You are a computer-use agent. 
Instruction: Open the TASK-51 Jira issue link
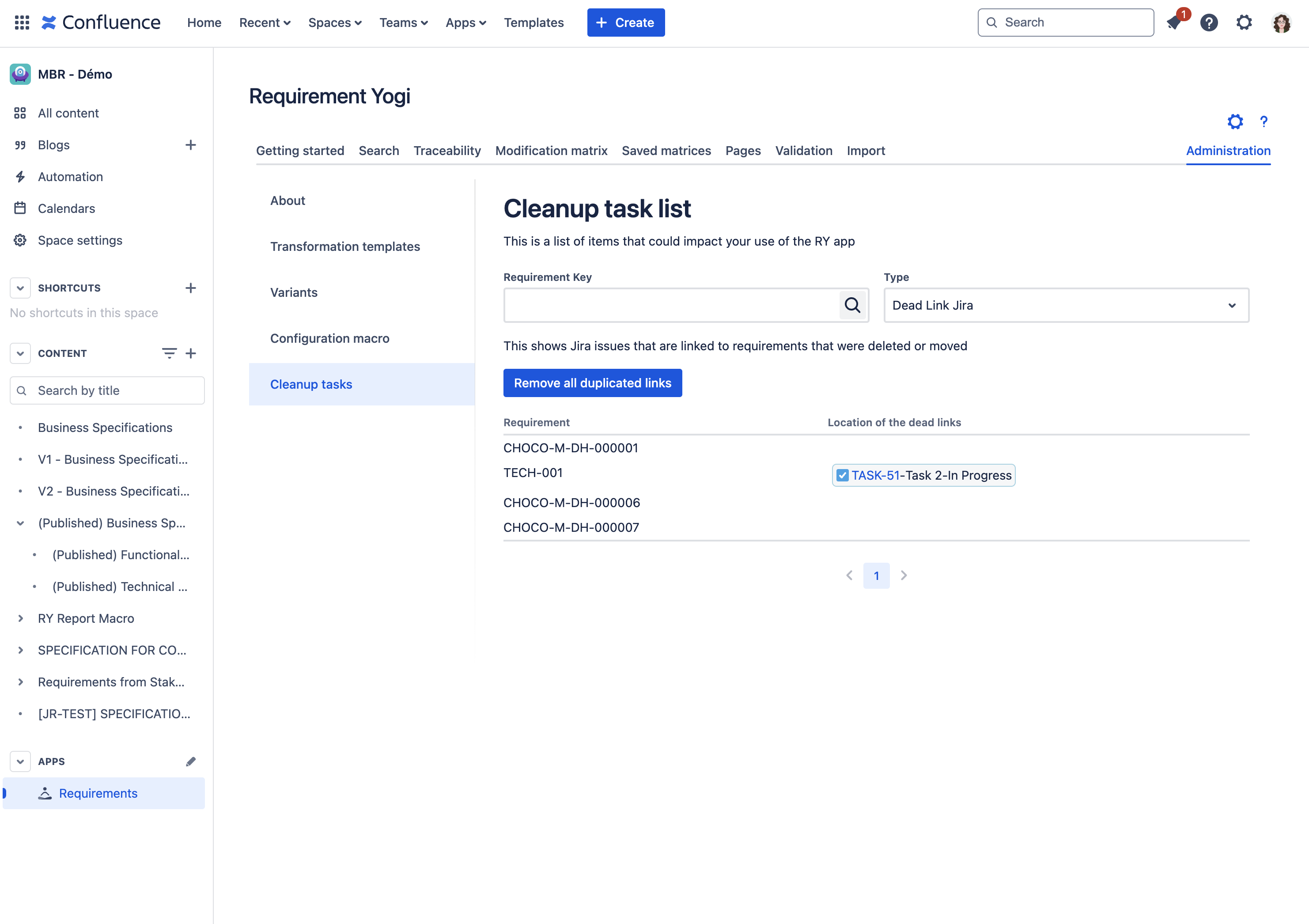(876, 475)
